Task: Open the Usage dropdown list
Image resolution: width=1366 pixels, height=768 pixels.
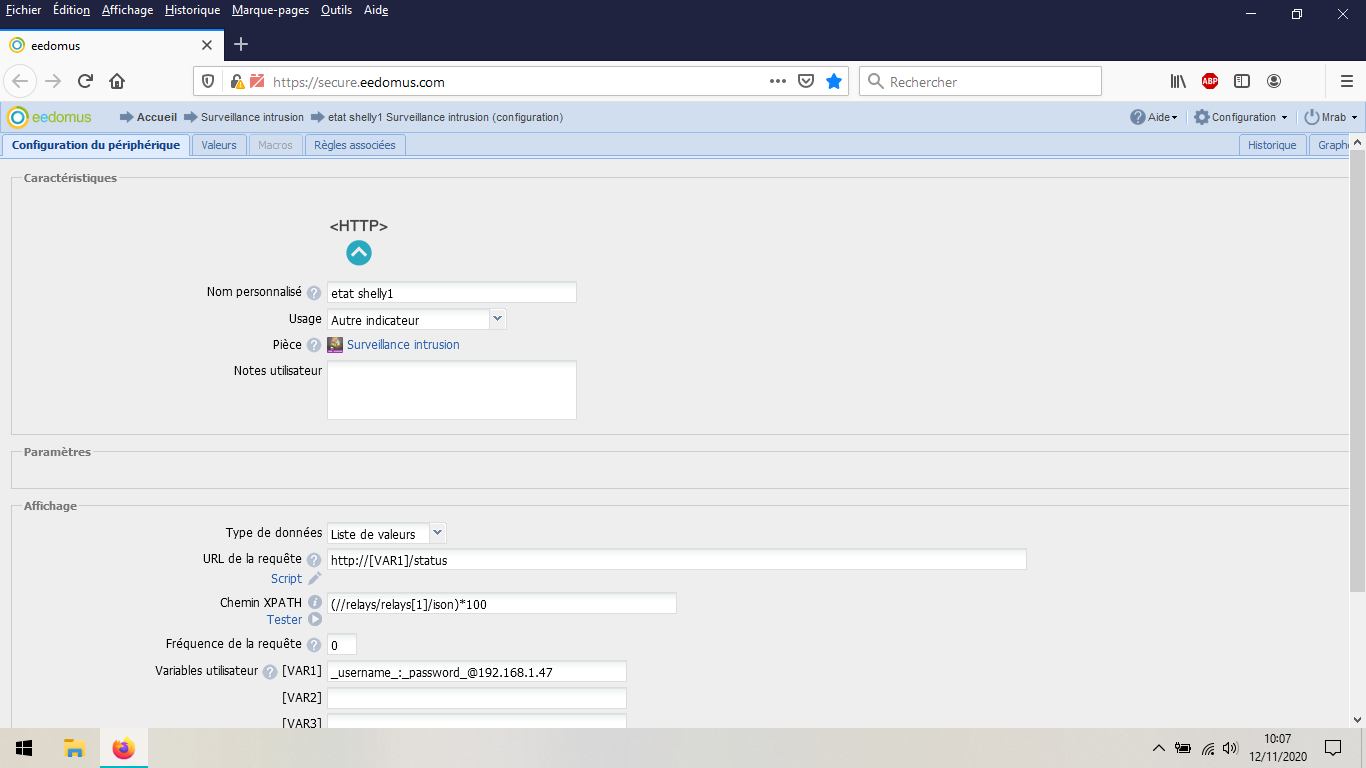Action: click(x=497, y=319)
